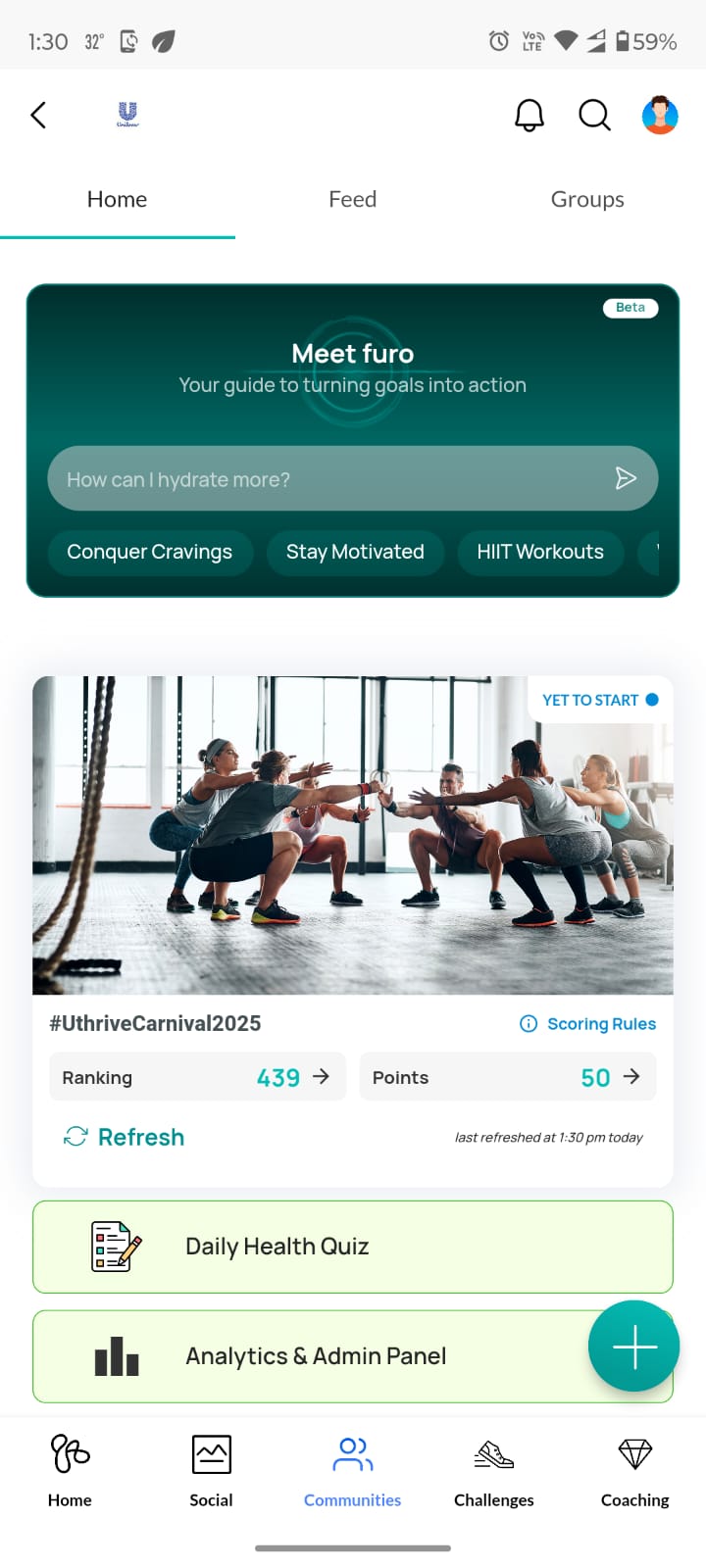706x1568 pixels.
Task: Open the notifications bell
Action: click(529, 116)
